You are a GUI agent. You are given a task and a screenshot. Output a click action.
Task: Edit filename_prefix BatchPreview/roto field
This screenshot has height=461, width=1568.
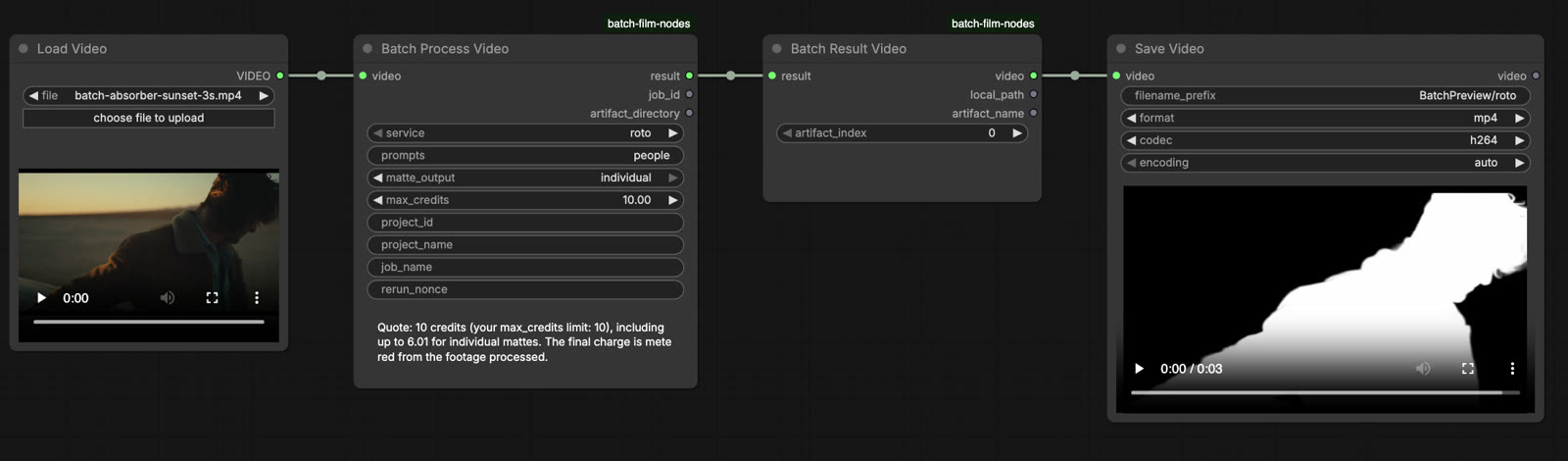point(1325,95)
